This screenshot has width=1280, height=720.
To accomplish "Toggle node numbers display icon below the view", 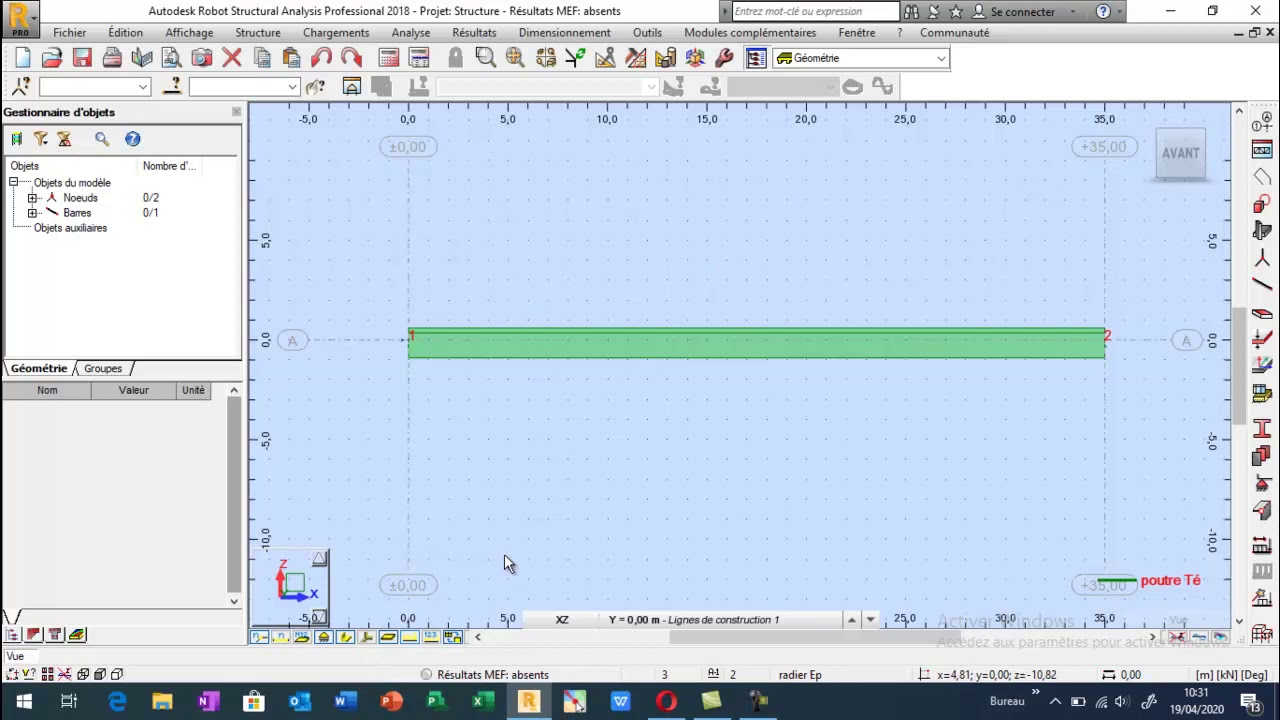I will point(259,637).
